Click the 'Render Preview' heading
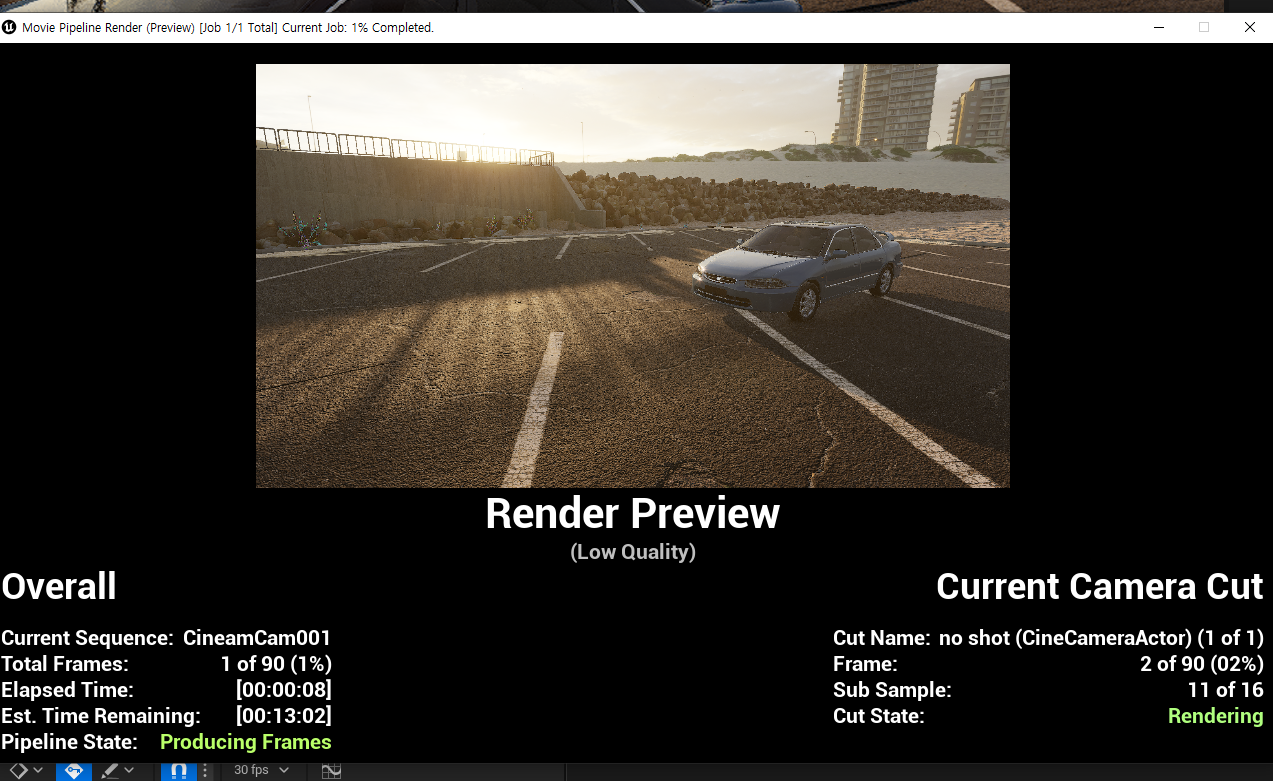The height and width of the screenshot is (781, 1273). click(x=632, y=513)
